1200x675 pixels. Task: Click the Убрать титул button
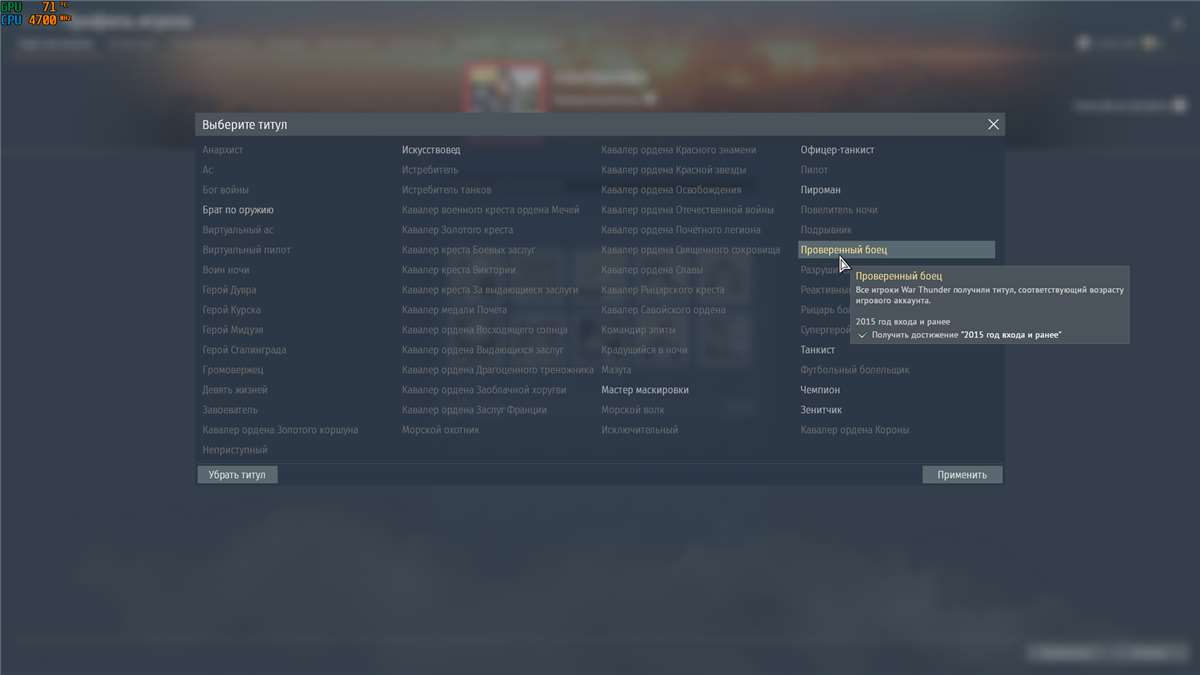[x=237, y=475]
